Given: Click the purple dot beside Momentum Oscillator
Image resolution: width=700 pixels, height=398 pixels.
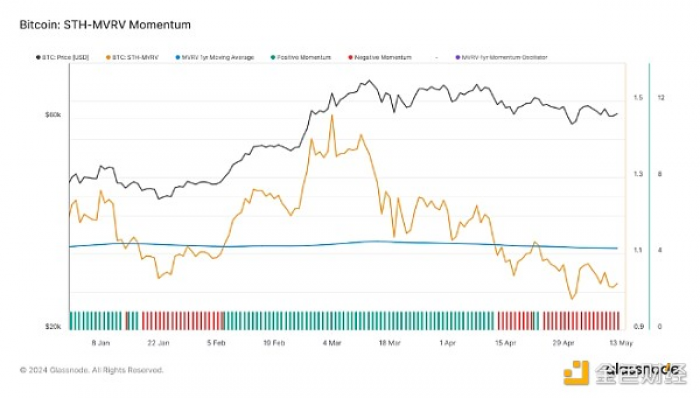Looking at the screenshot, I should pyautogui.click(x=458, y=58).
